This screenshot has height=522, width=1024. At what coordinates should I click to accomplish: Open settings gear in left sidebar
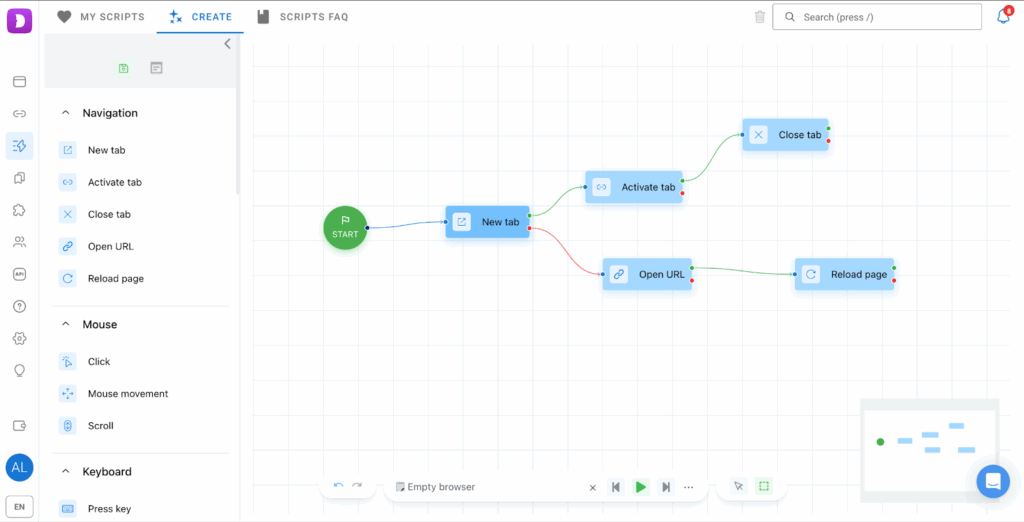[19, 338]
